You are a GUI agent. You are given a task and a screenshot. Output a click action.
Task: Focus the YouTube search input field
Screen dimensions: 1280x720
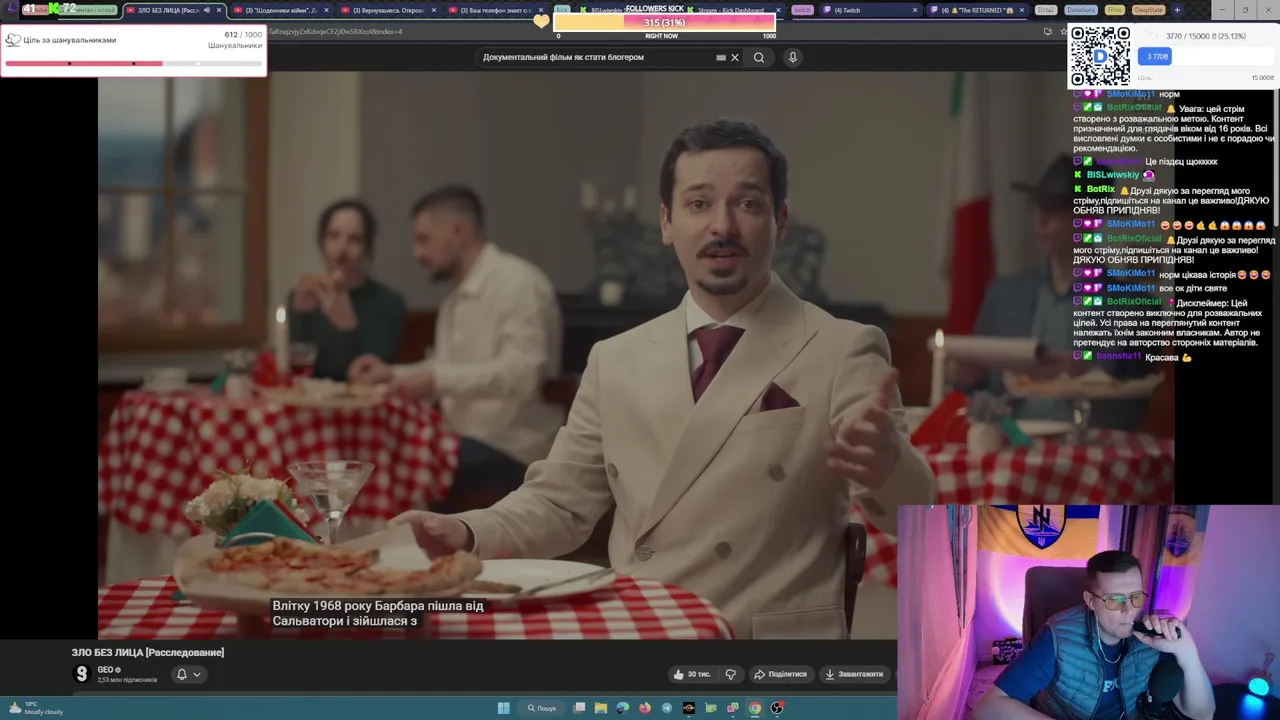[598, 57]
